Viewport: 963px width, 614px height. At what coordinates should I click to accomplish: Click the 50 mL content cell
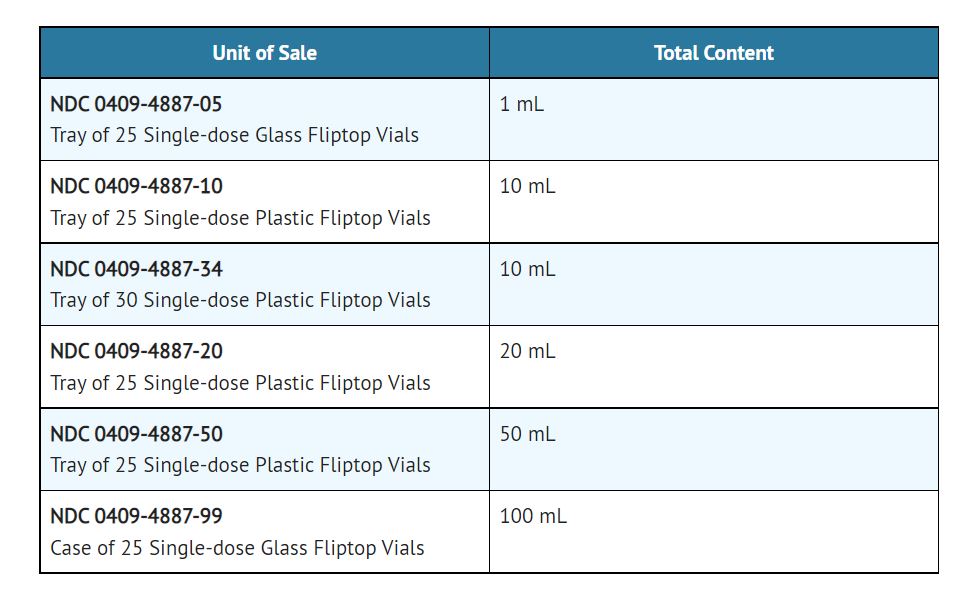(x=527, y=434)
